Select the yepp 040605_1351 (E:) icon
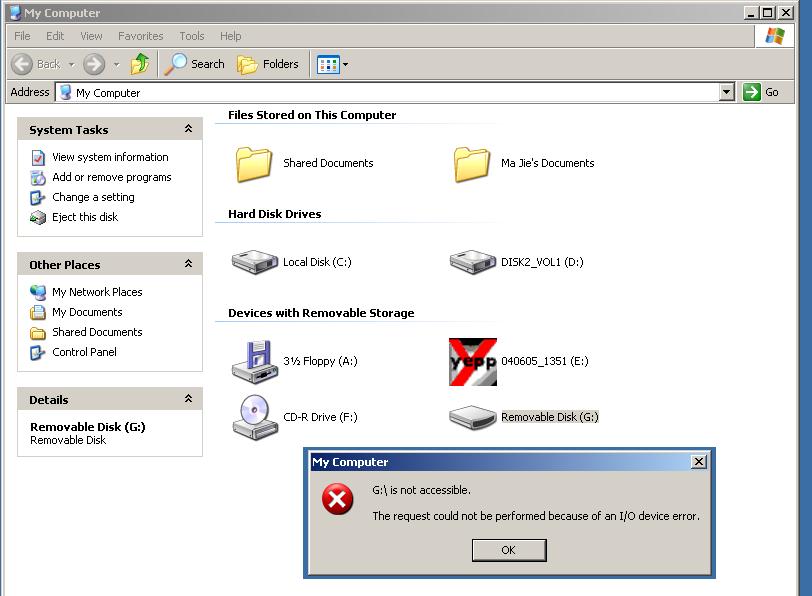The width and height of the screenshot is (812, 596). tap(473, 362)
